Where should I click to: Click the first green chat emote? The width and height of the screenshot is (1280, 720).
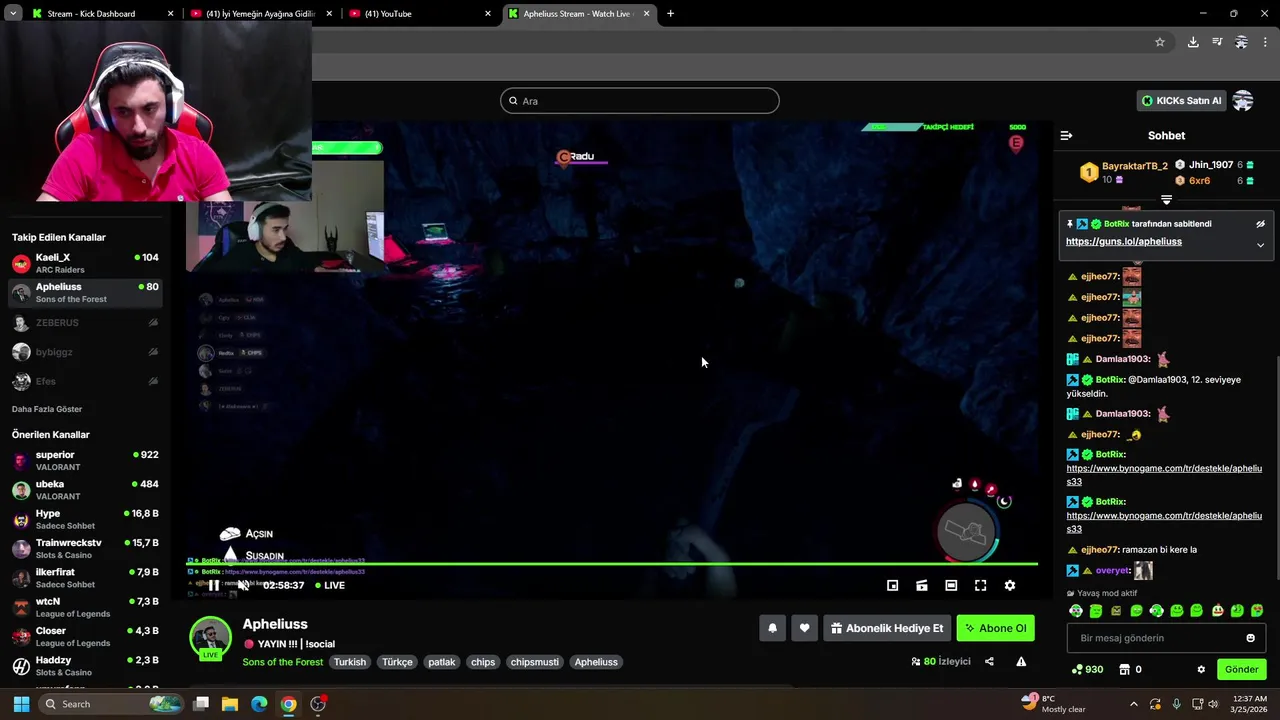[1076, 611]
